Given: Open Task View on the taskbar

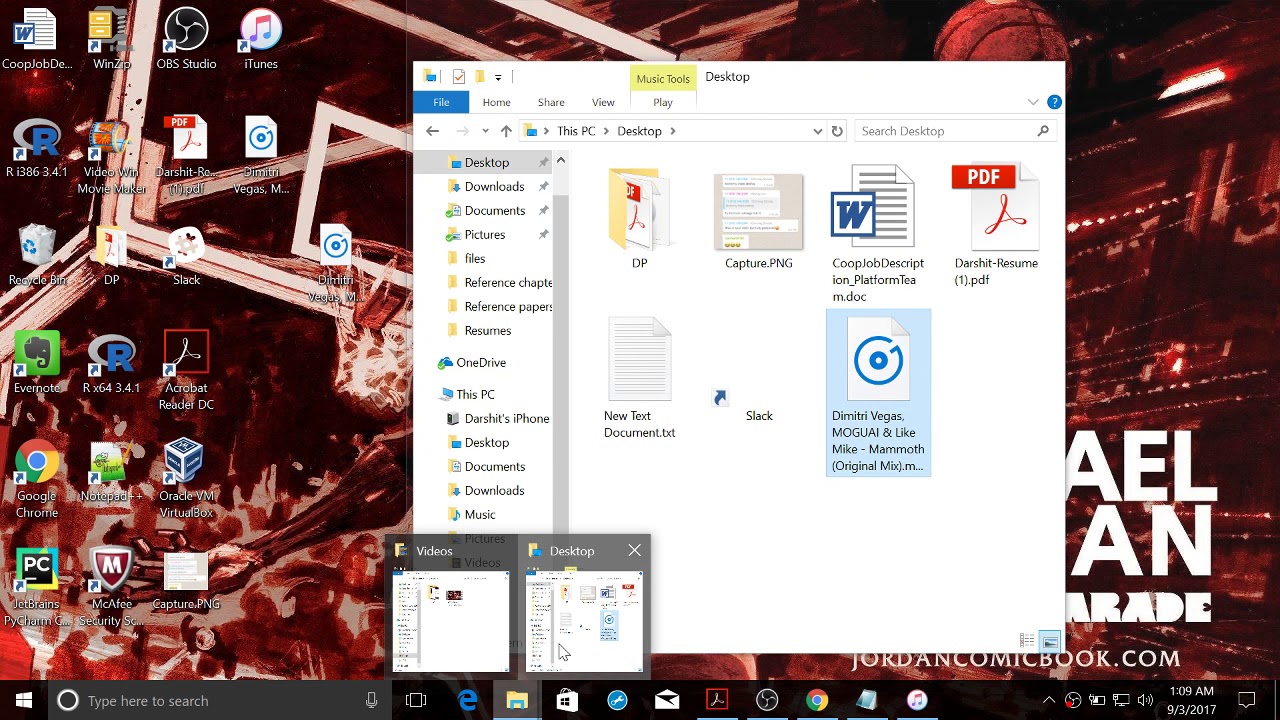Looking at the screenshot, I should point(416,701).
